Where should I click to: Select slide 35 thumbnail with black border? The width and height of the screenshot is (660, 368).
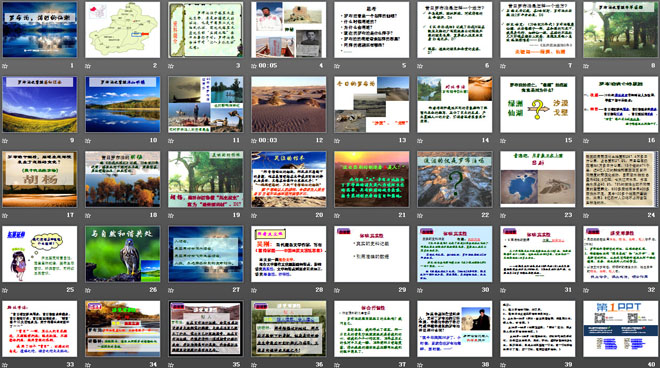(x=206, y=328)
